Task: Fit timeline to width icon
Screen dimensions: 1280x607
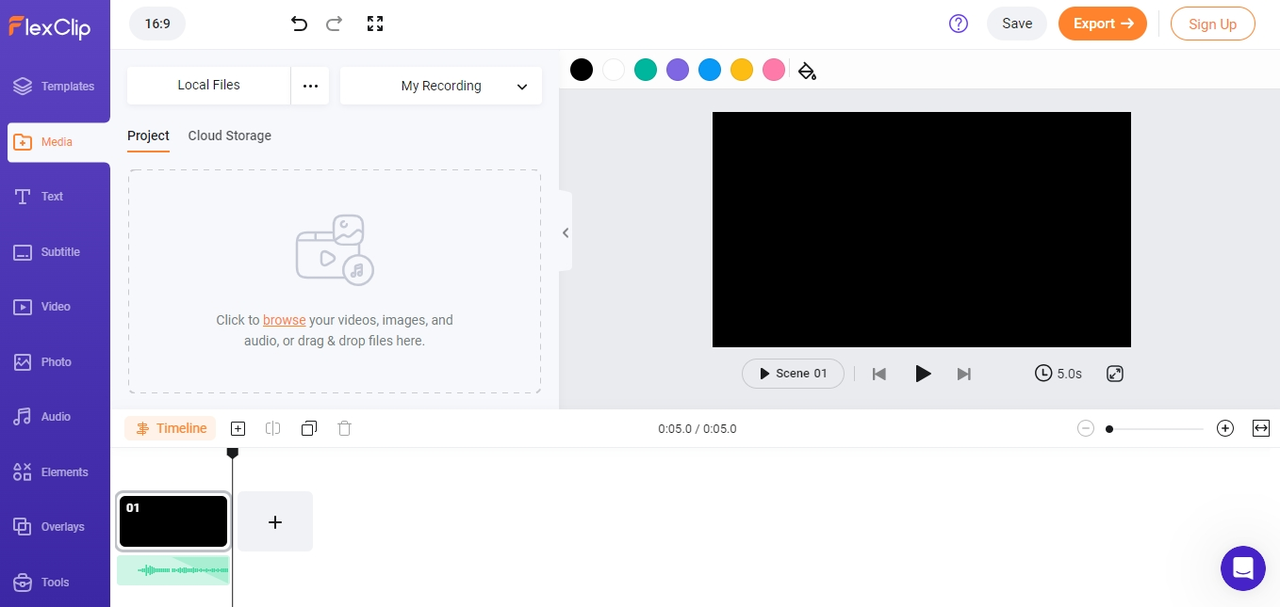Action: 1261,428
